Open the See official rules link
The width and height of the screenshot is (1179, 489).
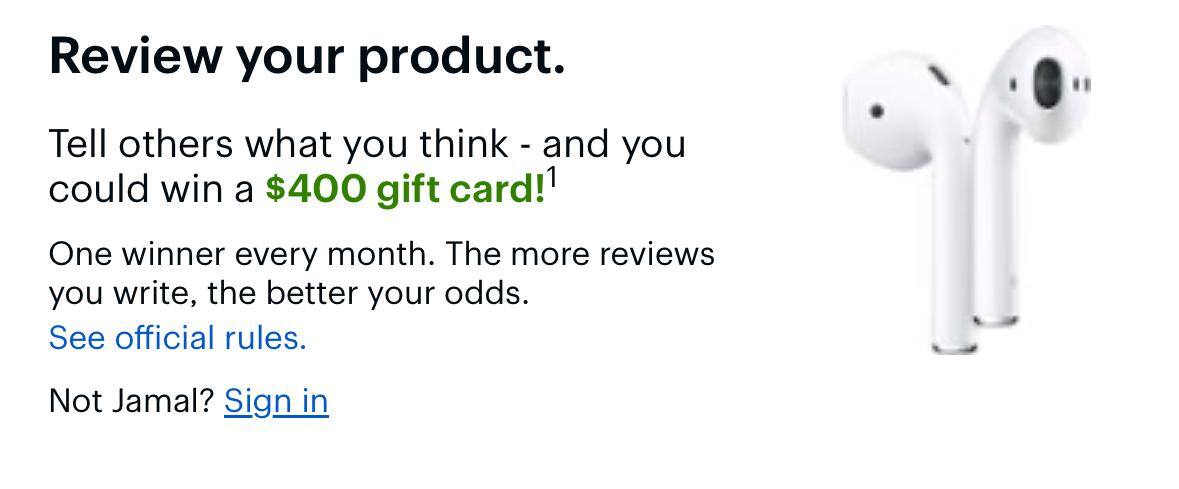click(177, 338)
